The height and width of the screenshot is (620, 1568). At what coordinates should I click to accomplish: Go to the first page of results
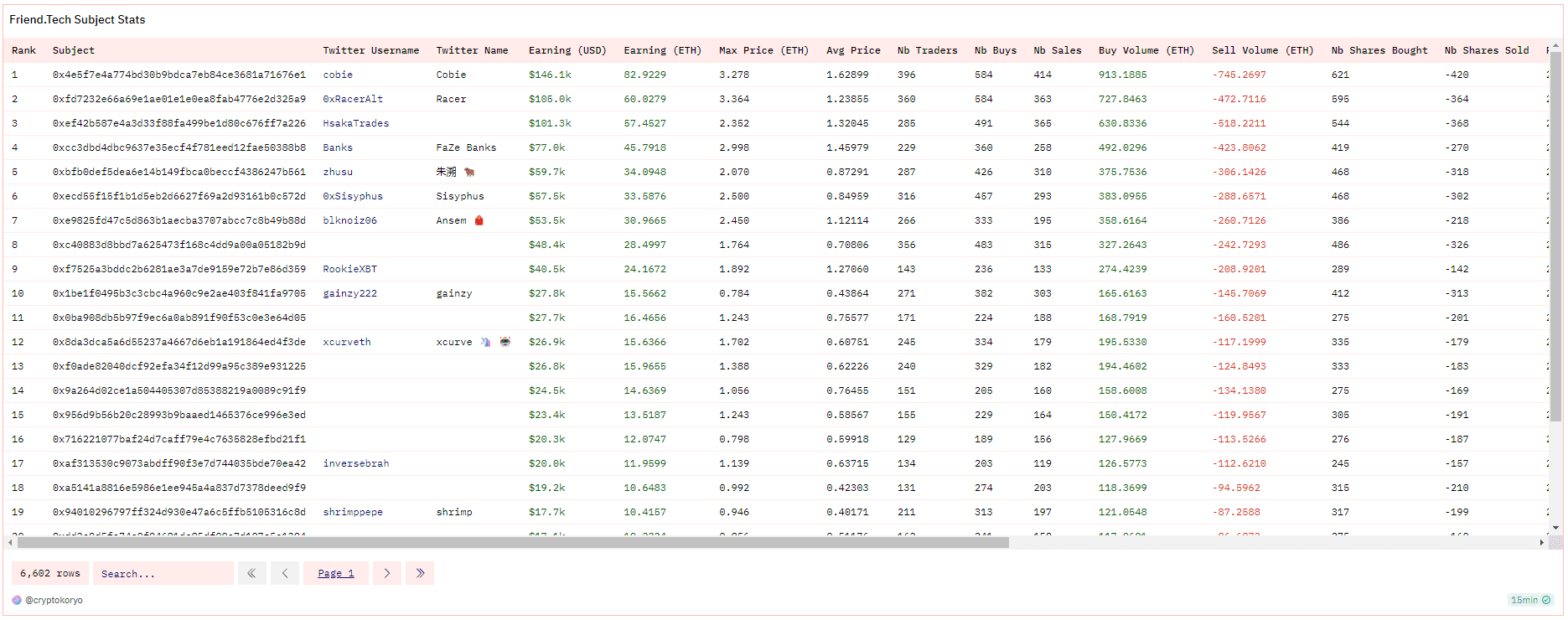(251, 573)
